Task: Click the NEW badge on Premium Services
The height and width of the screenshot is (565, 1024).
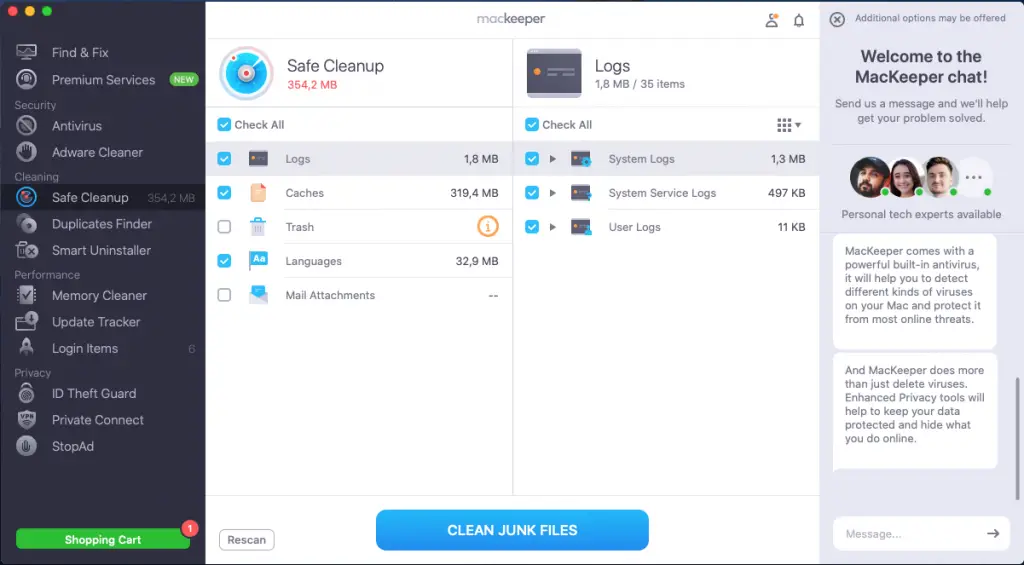Action: click(184, 80)
